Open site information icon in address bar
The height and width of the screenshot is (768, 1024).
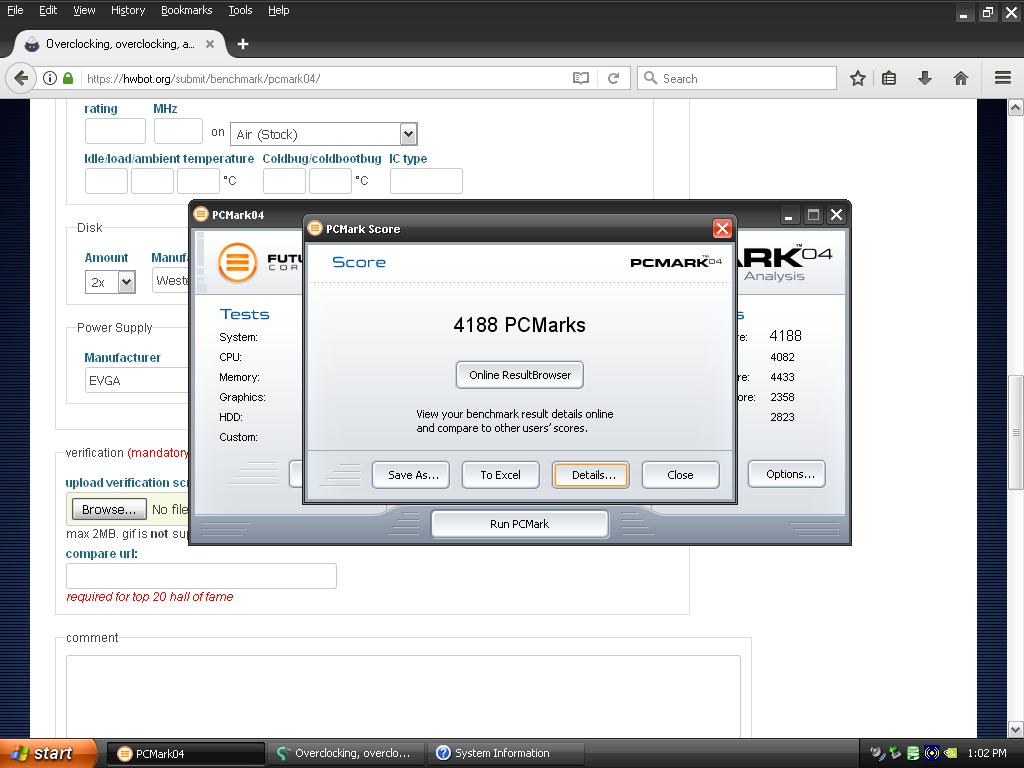(50, 78)
